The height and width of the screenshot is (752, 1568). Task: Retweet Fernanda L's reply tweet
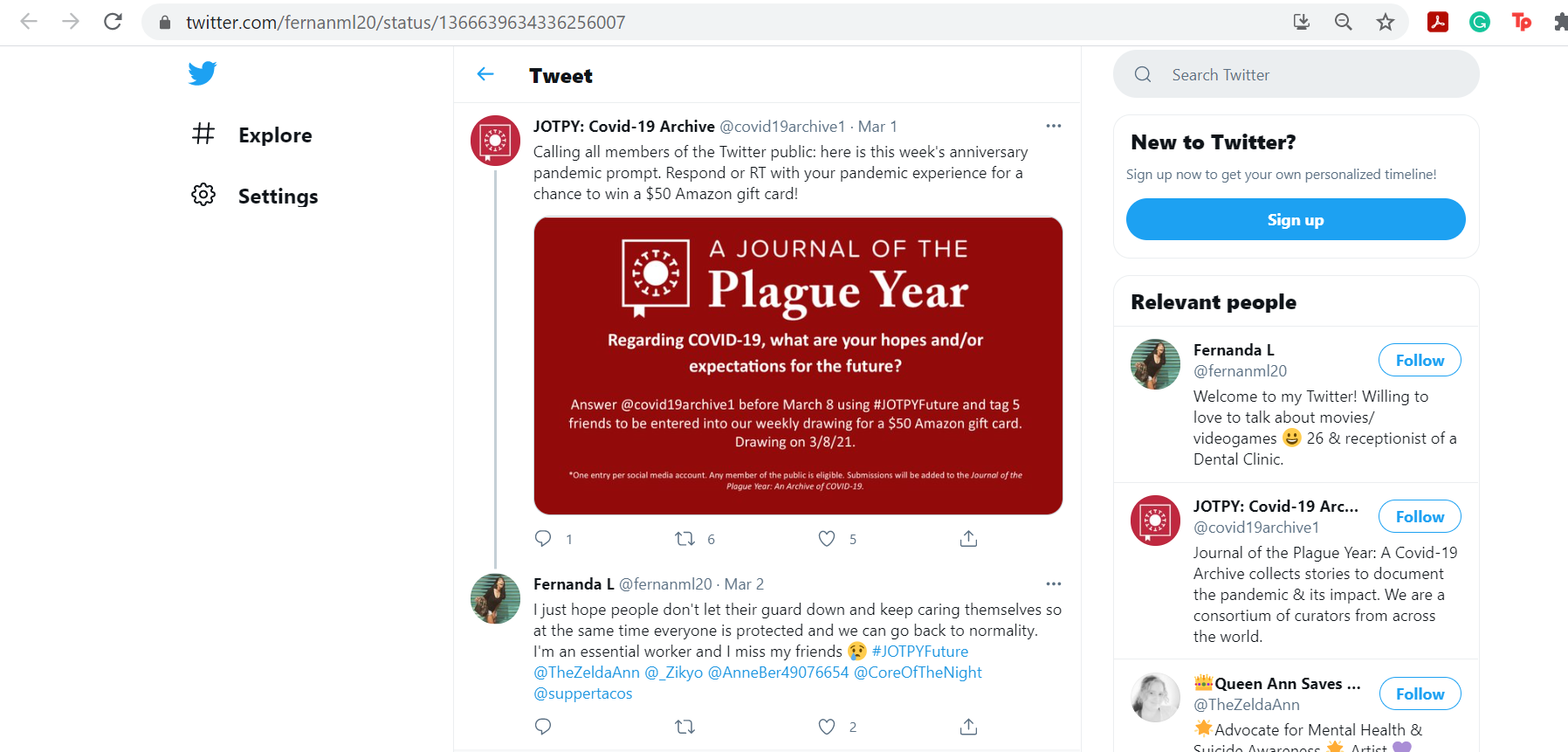(685, 727)
